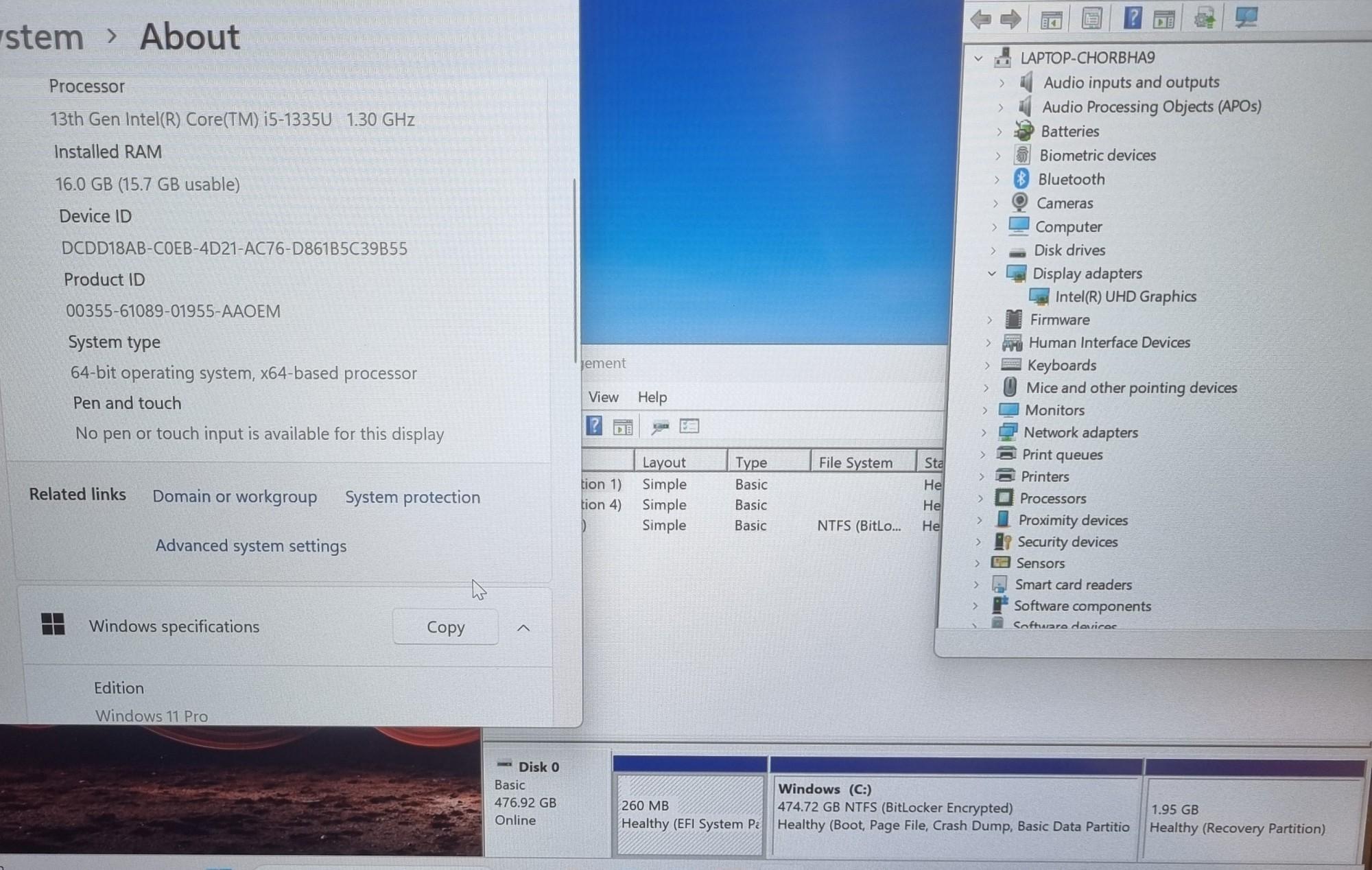Click the Network adapters icon
The height and width of the screenshot is (870, 1372).
coord(1008,432)
